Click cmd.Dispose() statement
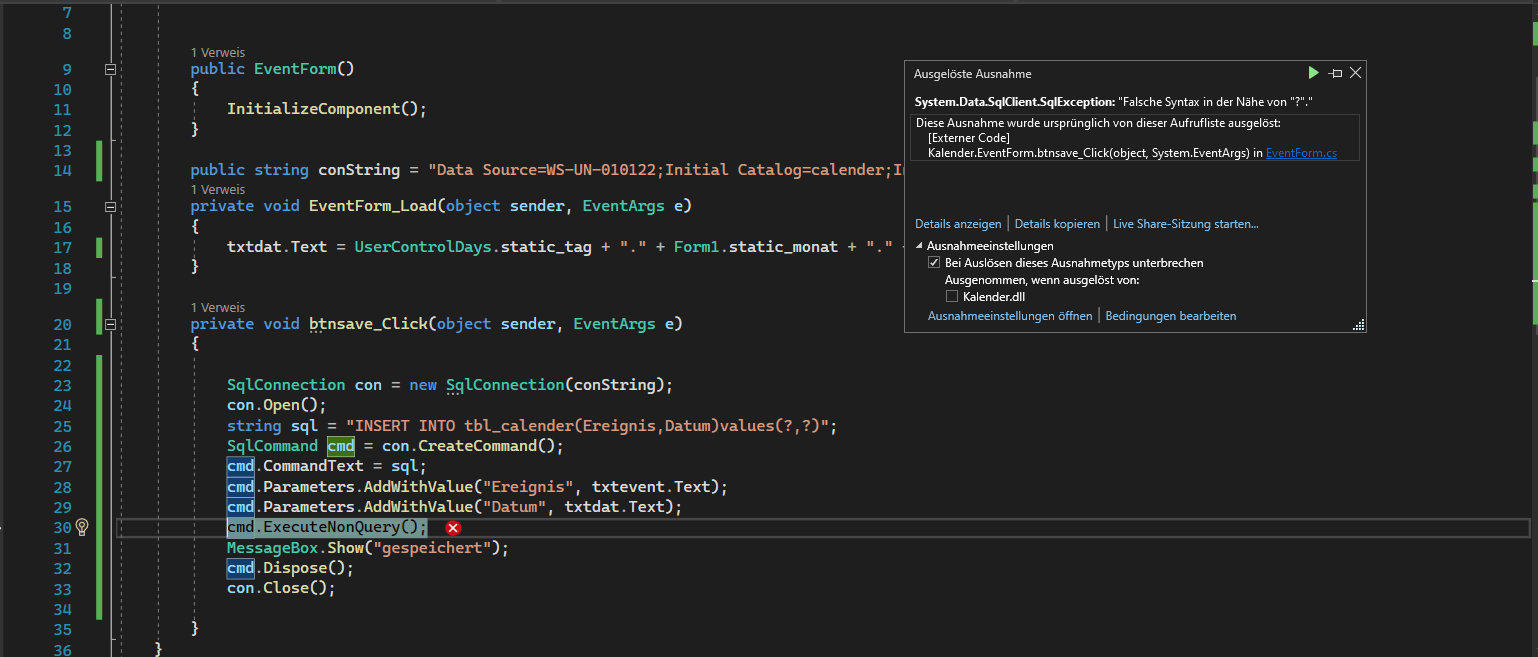The height and width of the screenshot is (657, 1538). tap(291, 569)
